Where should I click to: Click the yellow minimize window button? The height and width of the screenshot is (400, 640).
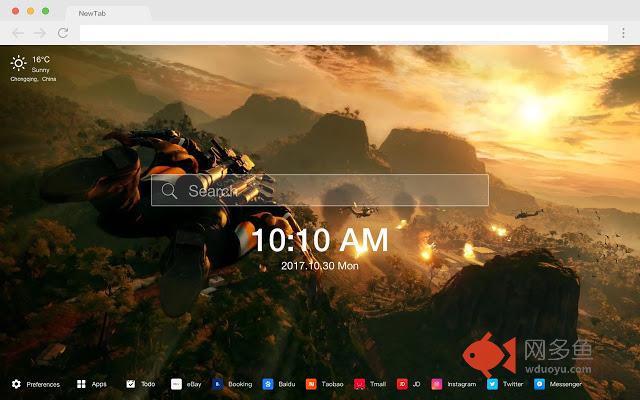click(x=31, y=11)
